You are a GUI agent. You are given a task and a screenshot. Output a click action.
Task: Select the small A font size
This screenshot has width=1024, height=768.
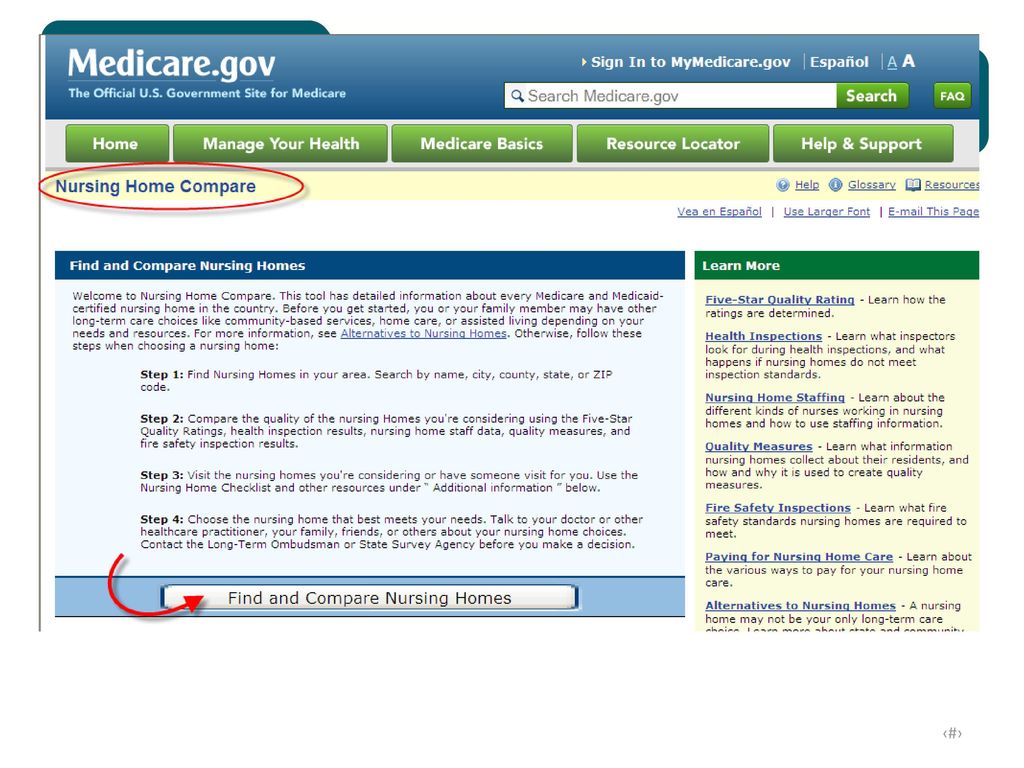coord(892,63)
